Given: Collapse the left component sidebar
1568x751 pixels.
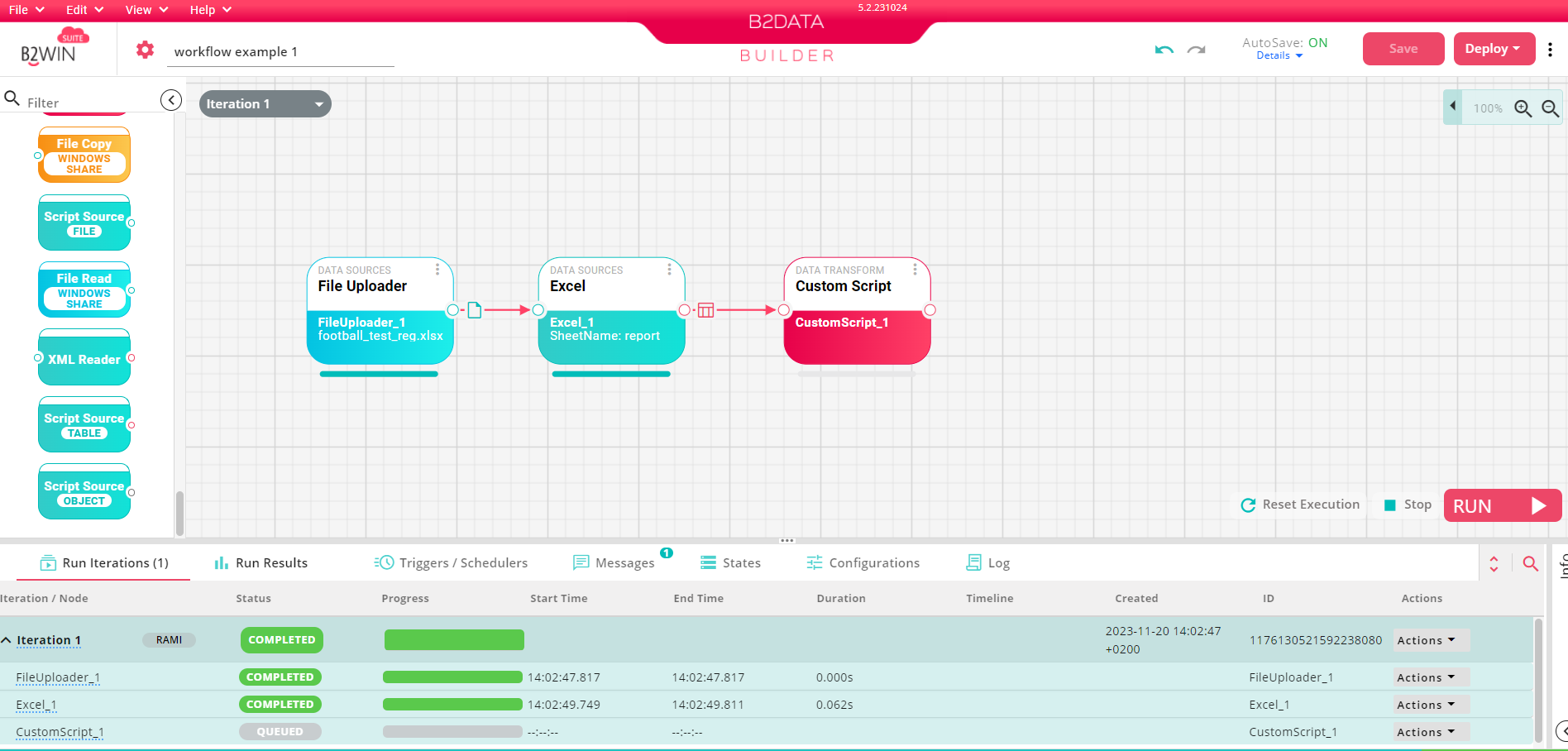Looking at the screenshot, I should 170,100.
